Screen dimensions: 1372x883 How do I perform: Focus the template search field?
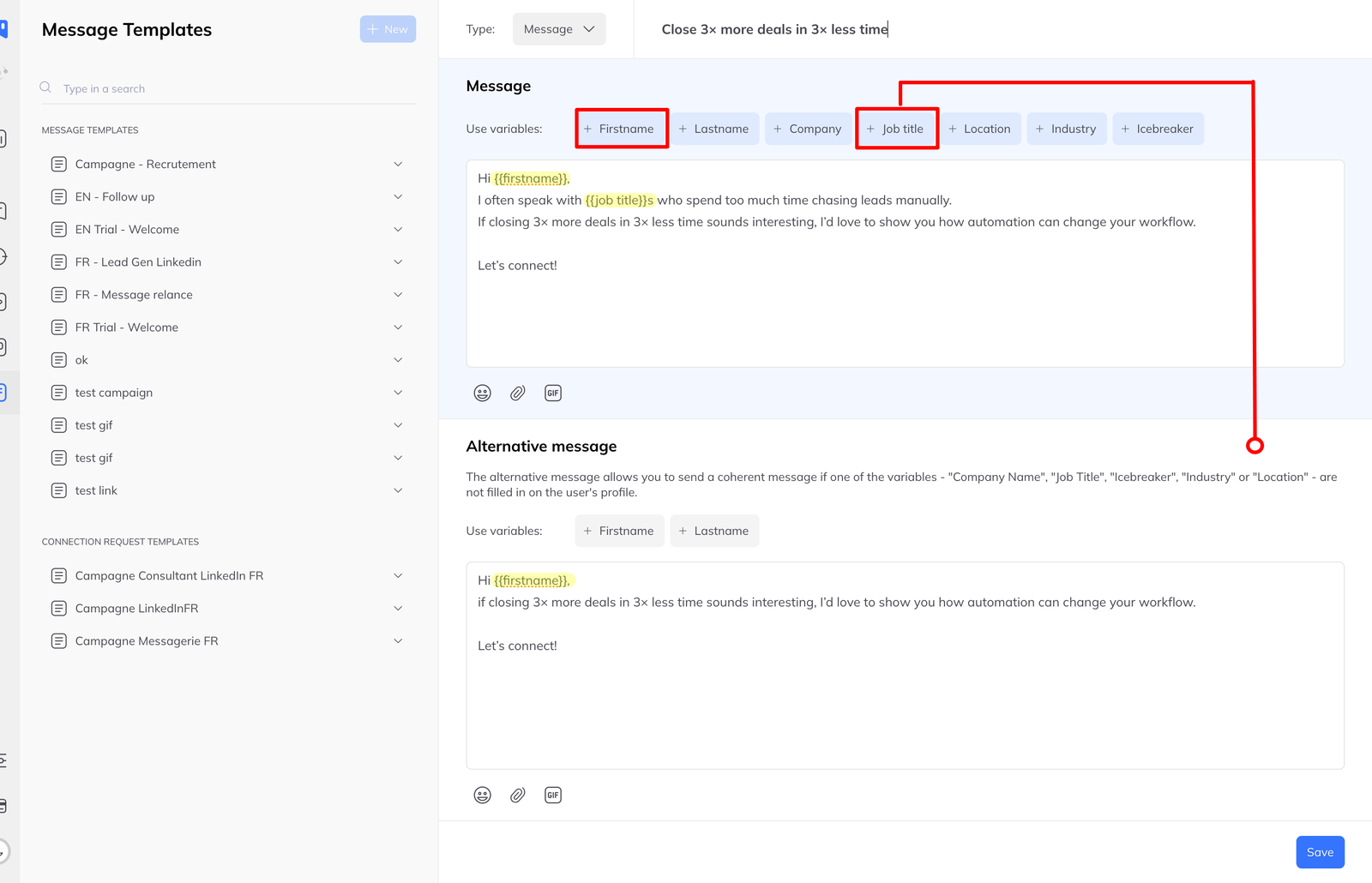click(x=229, y=88)
